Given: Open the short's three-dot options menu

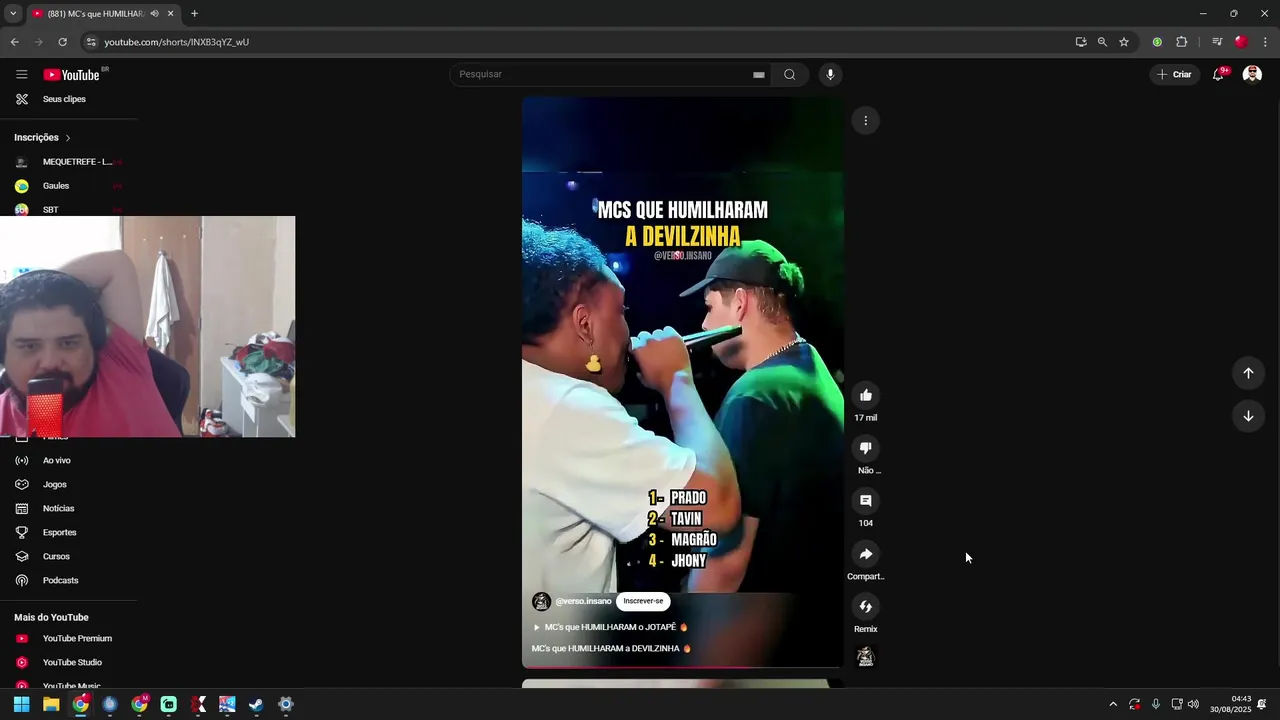Looking at the screenshot, I should pos(866,120).
